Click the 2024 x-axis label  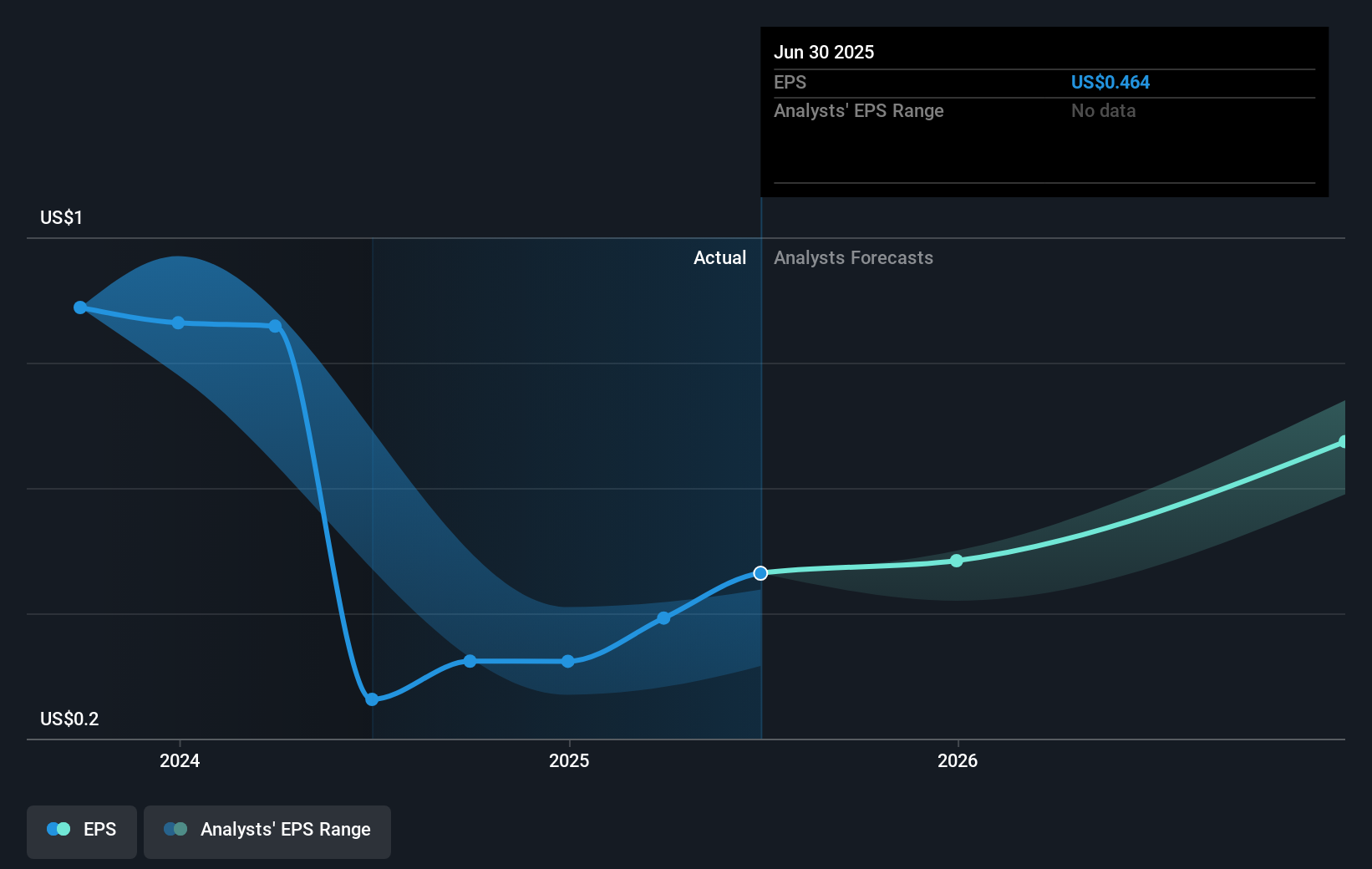180,760
